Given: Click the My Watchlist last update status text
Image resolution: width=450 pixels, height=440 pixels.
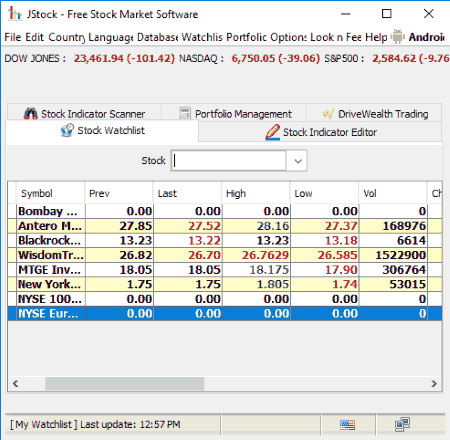Looking at the screenshot, I should click(x=95, y=424).
